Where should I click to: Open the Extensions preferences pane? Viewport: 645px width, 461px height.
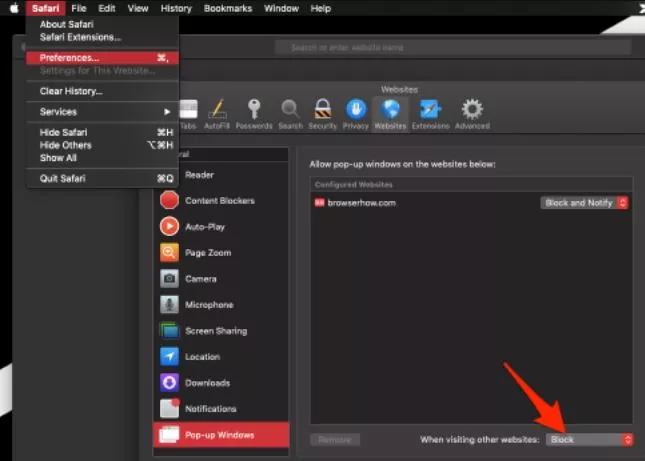point(430,115)
